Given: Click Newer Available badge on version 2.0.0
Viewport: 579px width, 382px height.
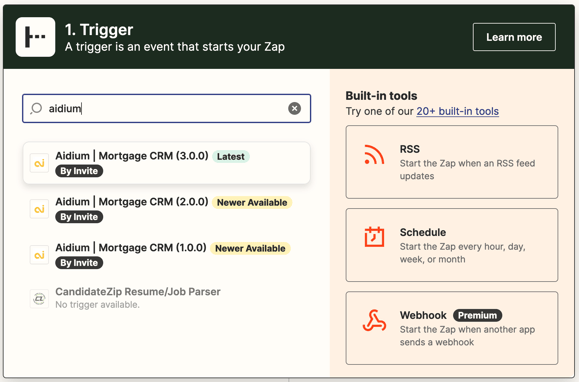Looking at the screenshot, I should point(252,202).
